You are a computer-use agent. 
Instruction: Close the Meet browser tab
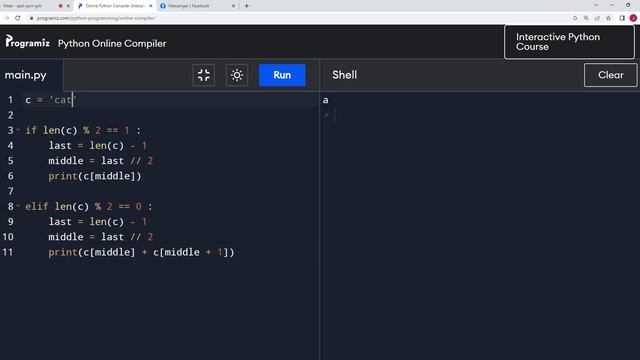(68, 6)
